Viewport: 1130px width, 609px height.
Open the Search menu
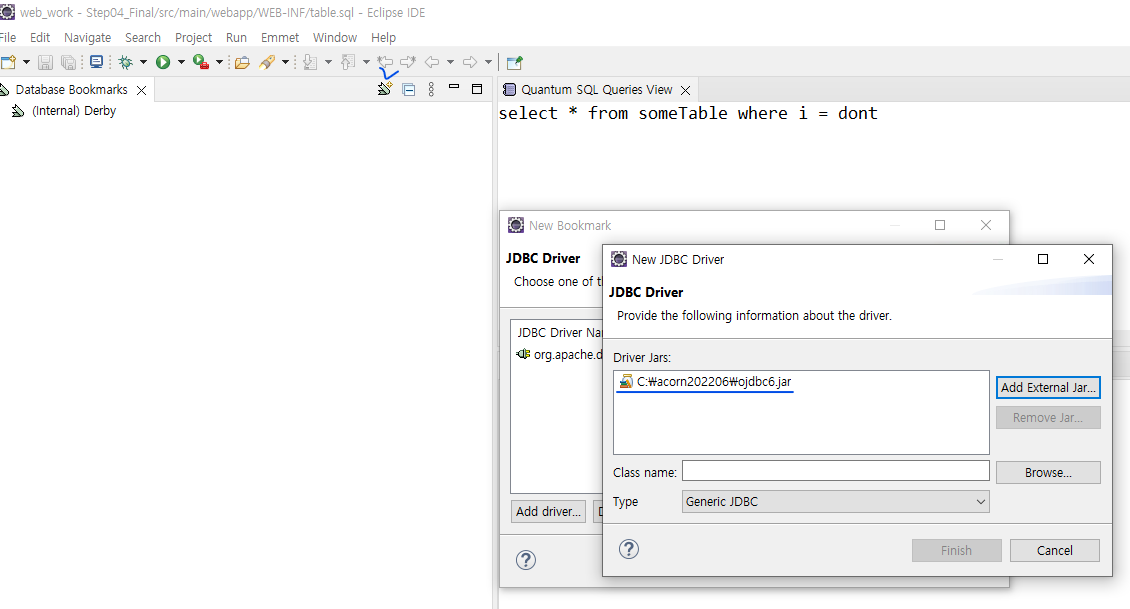[143, 37]
